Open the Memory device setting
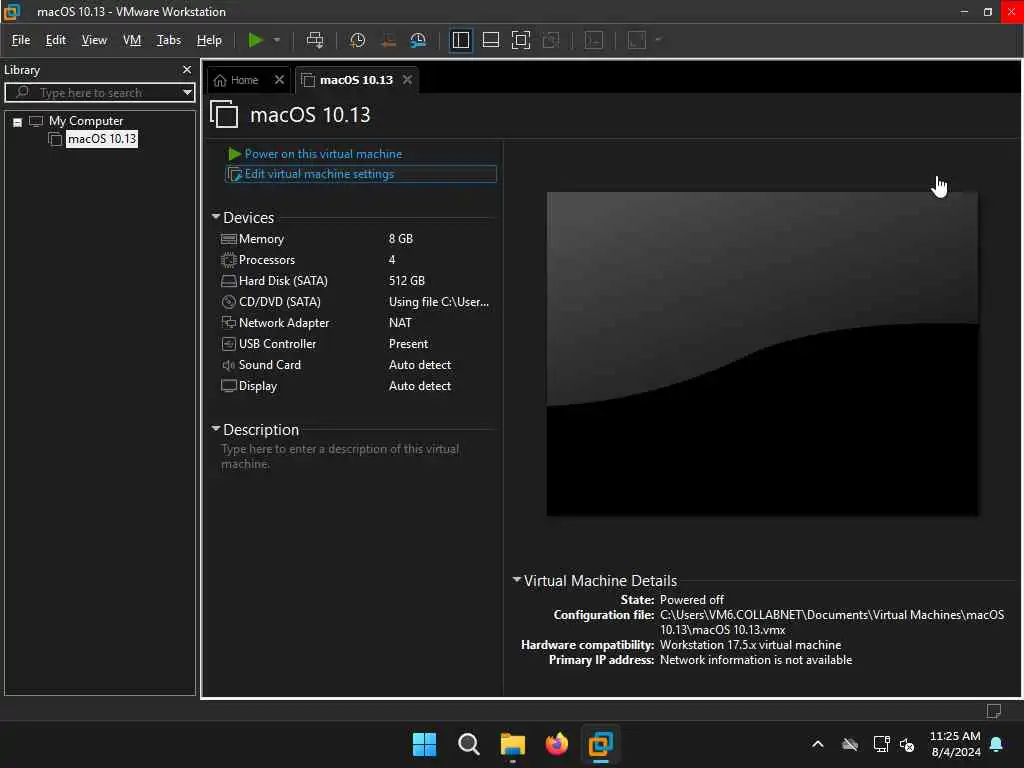Image resolution: width=1024 pixels, height=768 pixels. point(261,239)
